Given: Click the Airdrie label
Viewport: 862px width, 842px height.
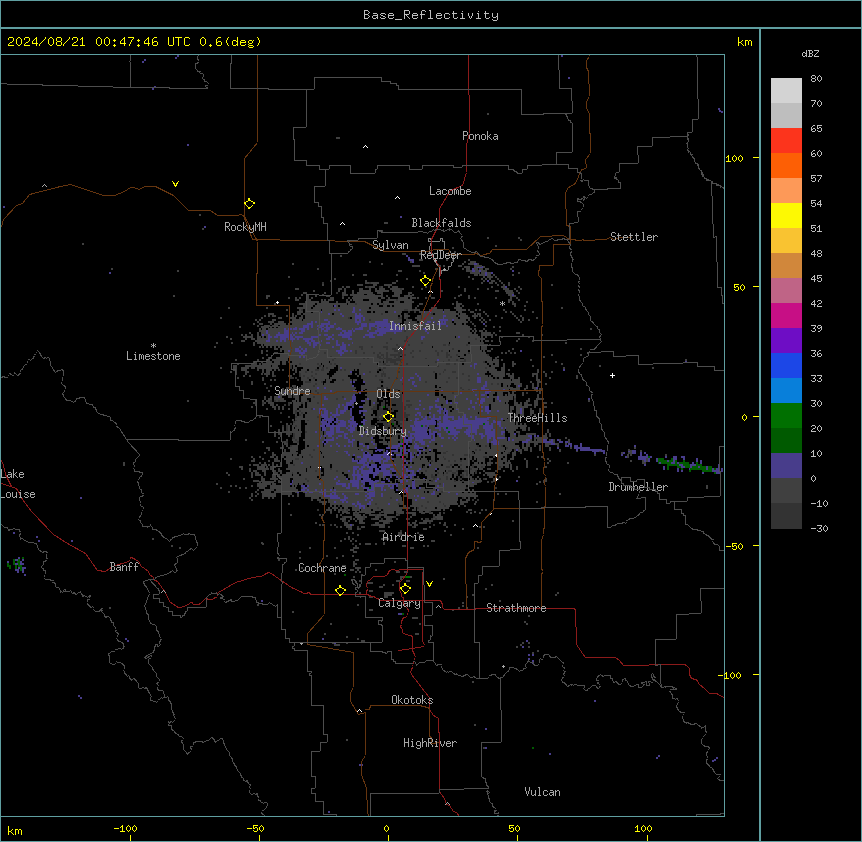Looking at the screenshot, I should point(403,537).
